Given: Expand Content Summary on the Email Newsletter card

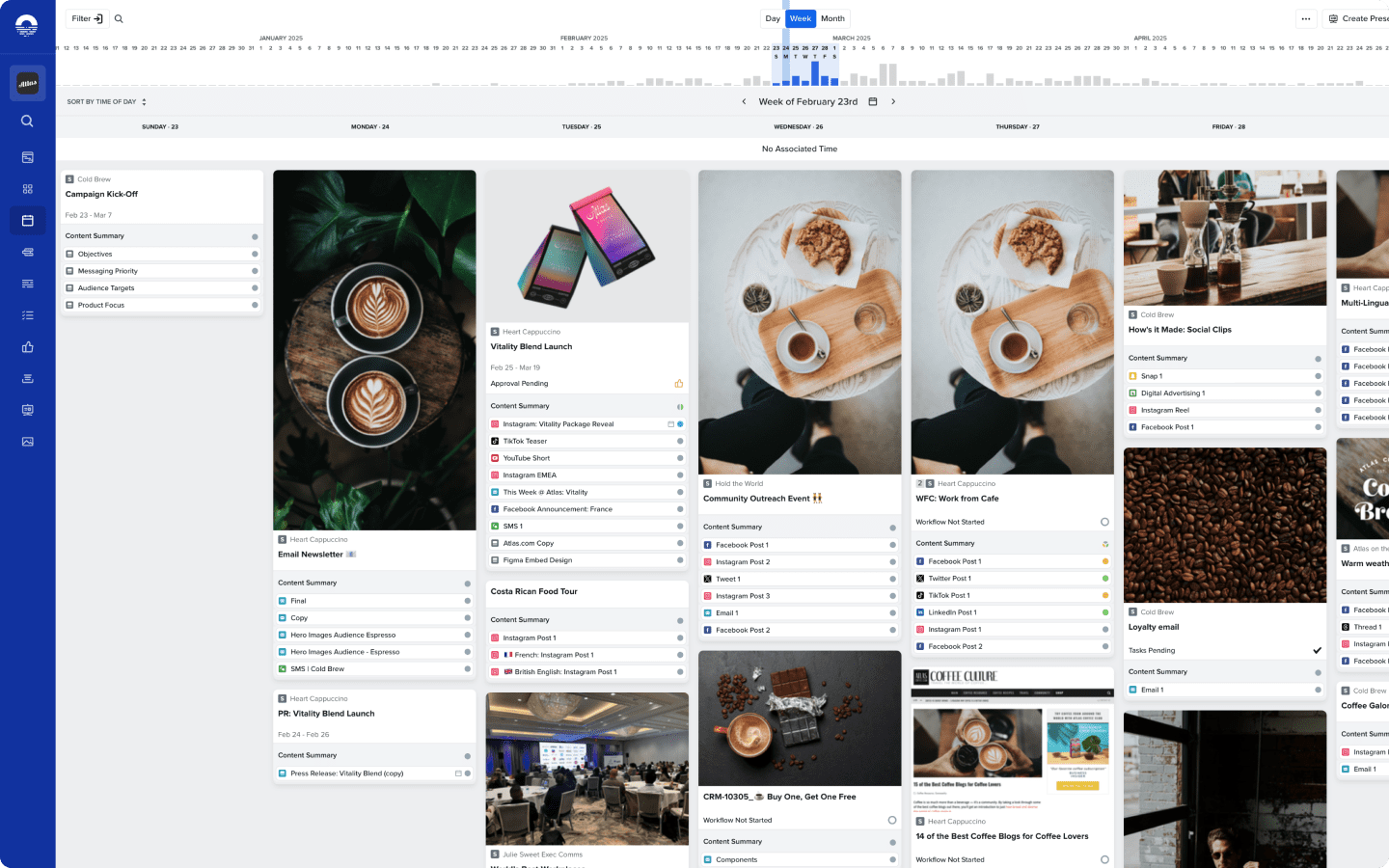Looking at the screenshot, I should coord(374,583).
